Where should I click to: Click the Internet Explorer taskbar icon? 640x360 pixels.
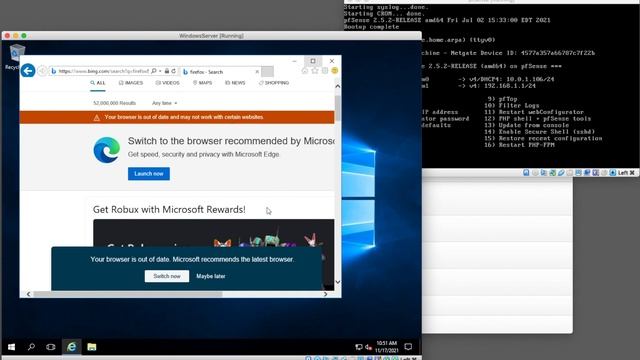click(71, 347)
